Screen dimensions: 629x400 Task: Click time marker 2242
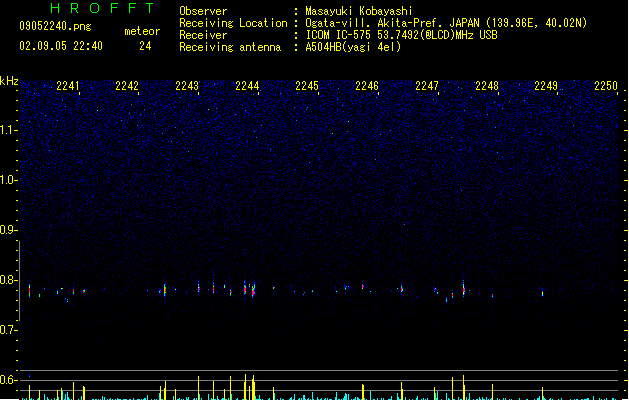pyautogui.click(x=127, y=86)
